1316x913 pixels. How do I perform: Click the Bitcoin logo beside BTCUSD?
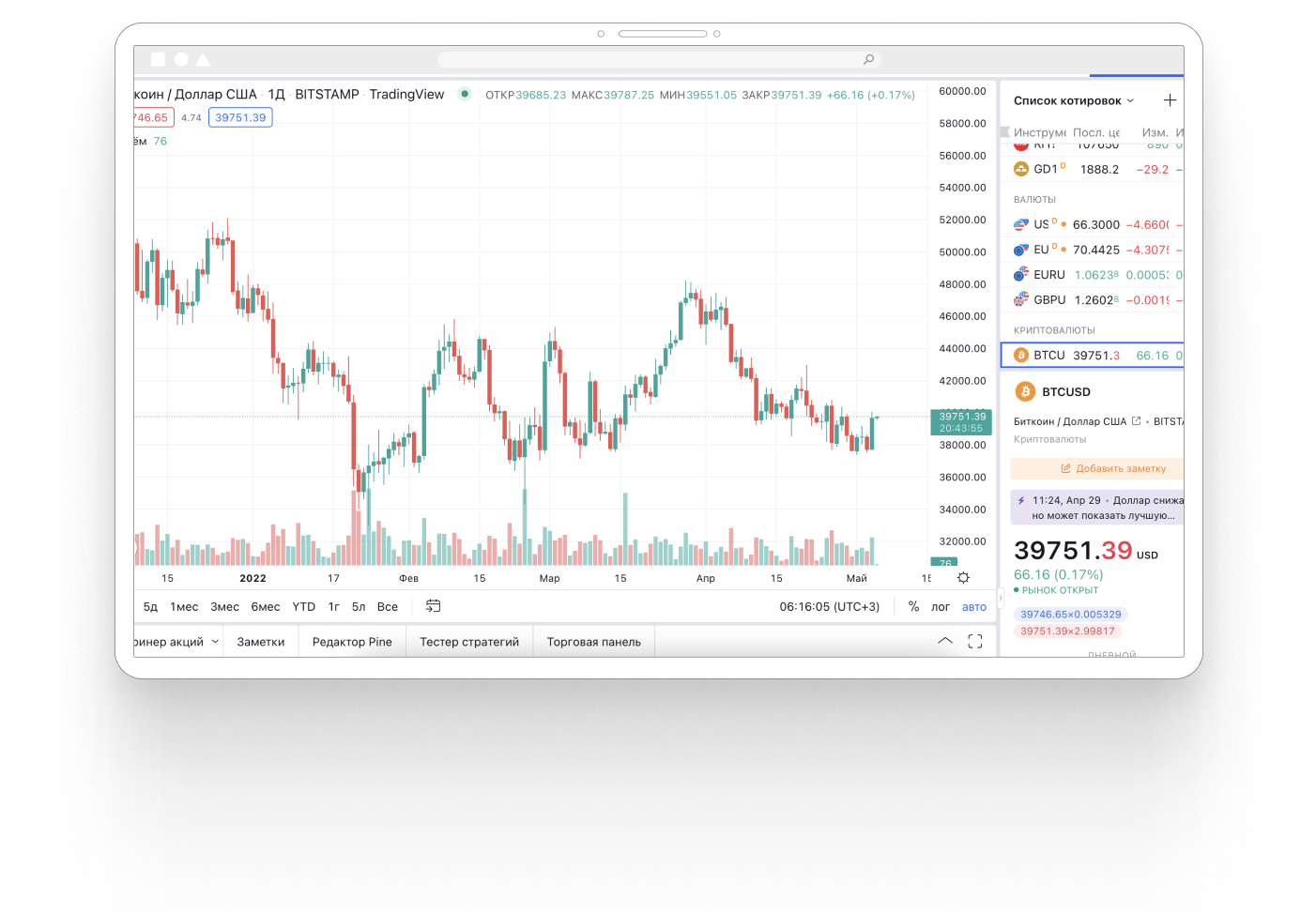point(1025,391)
